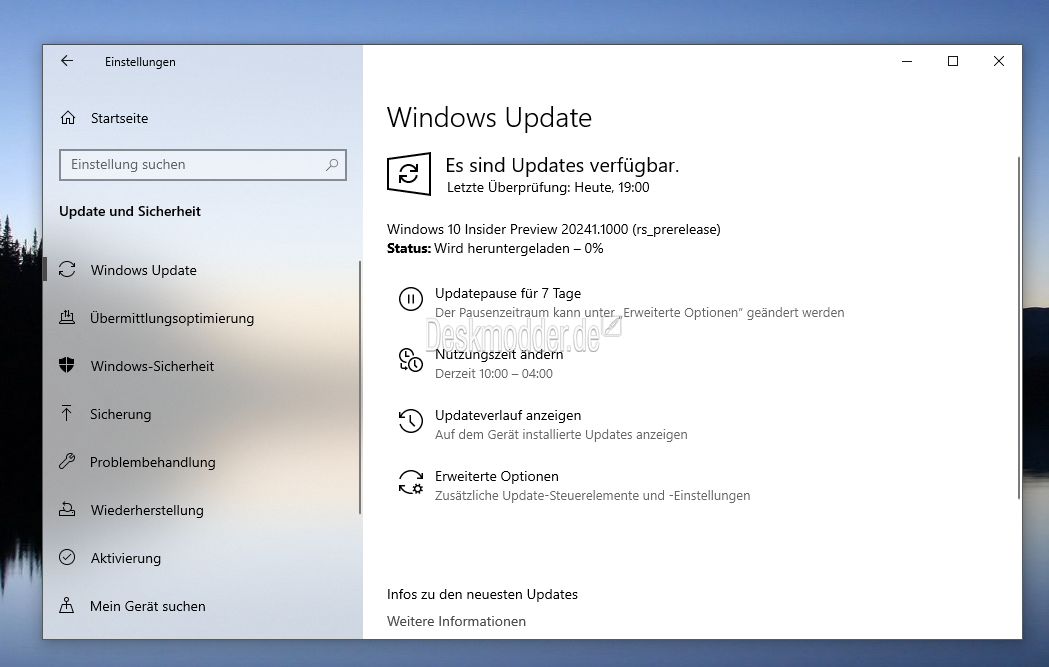Maximize the Einstellungen window
The height and width of the screenshot is (667, 1049).
953,61
